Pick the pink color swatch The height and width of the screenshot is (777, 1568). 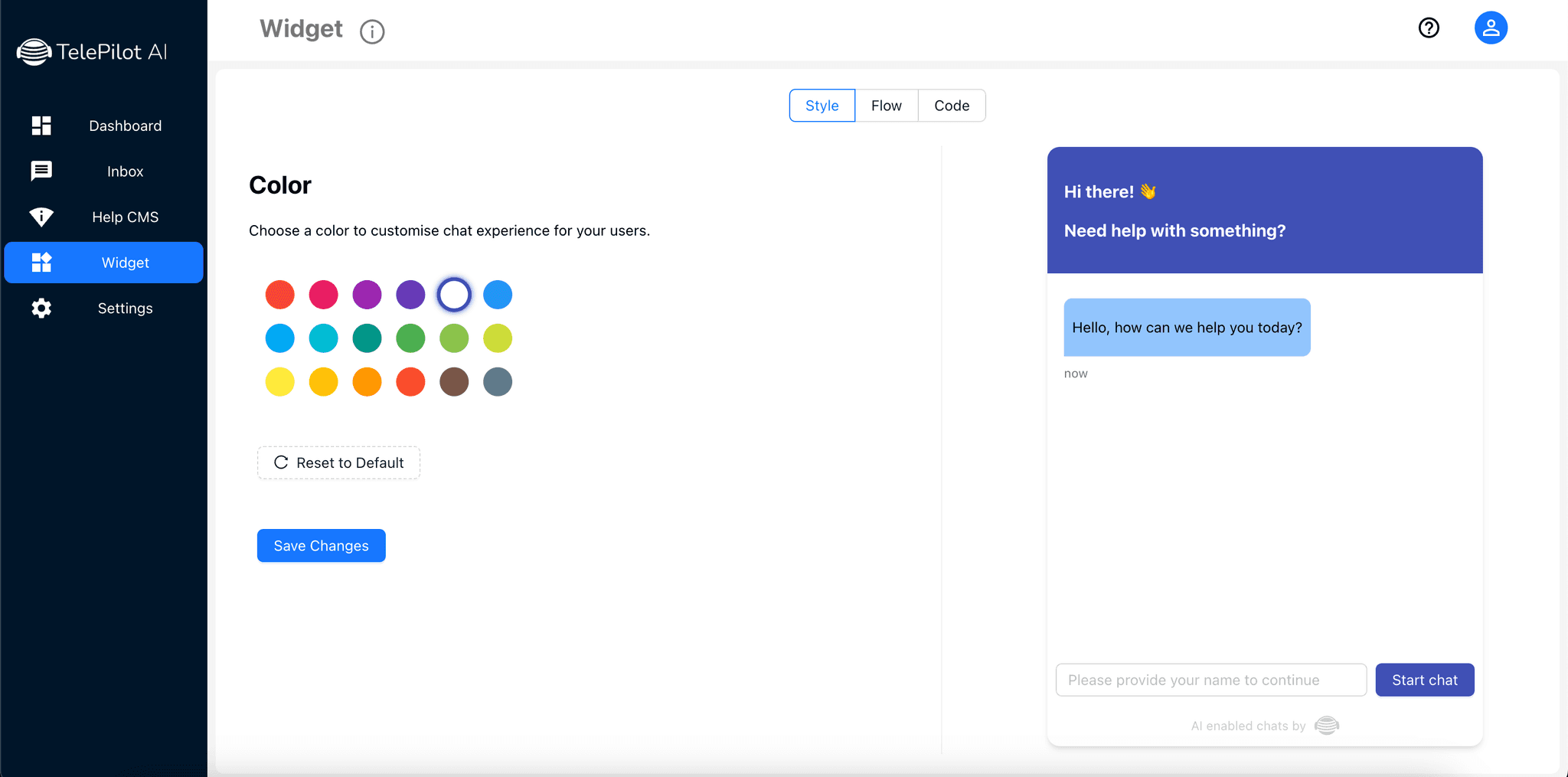click(323, 295)
